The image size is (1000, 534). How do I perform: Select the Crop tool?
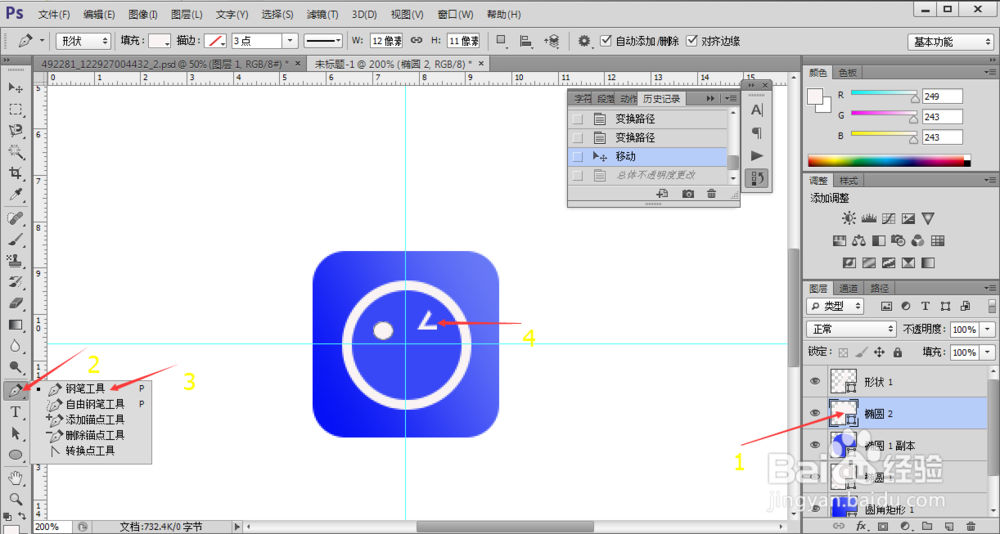tap(16, 172)
